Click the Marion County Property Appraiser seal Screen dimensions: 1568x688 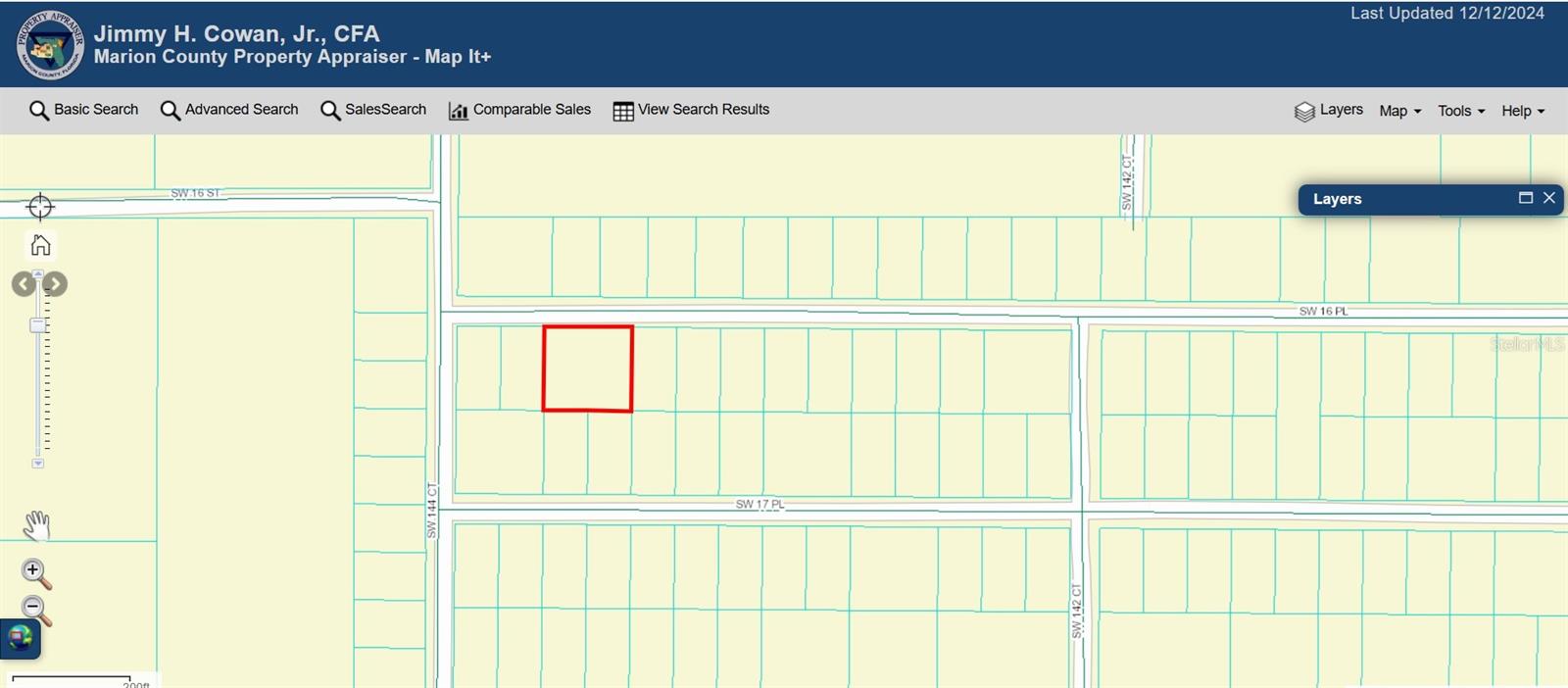(49, 45)
